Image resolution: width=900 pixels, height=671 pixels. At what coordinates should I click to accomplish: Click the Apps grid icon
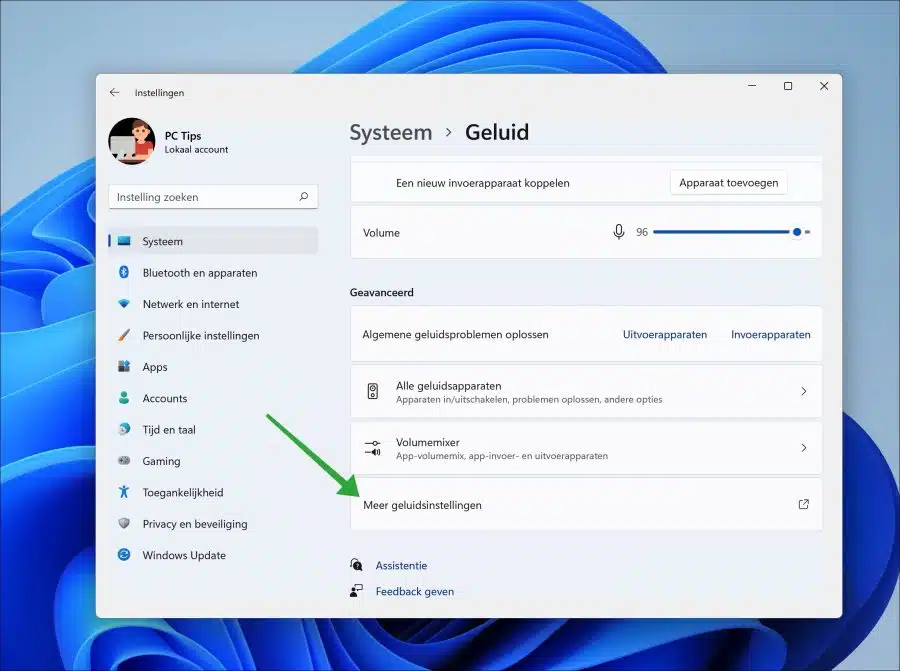click(x=123, y=366)
